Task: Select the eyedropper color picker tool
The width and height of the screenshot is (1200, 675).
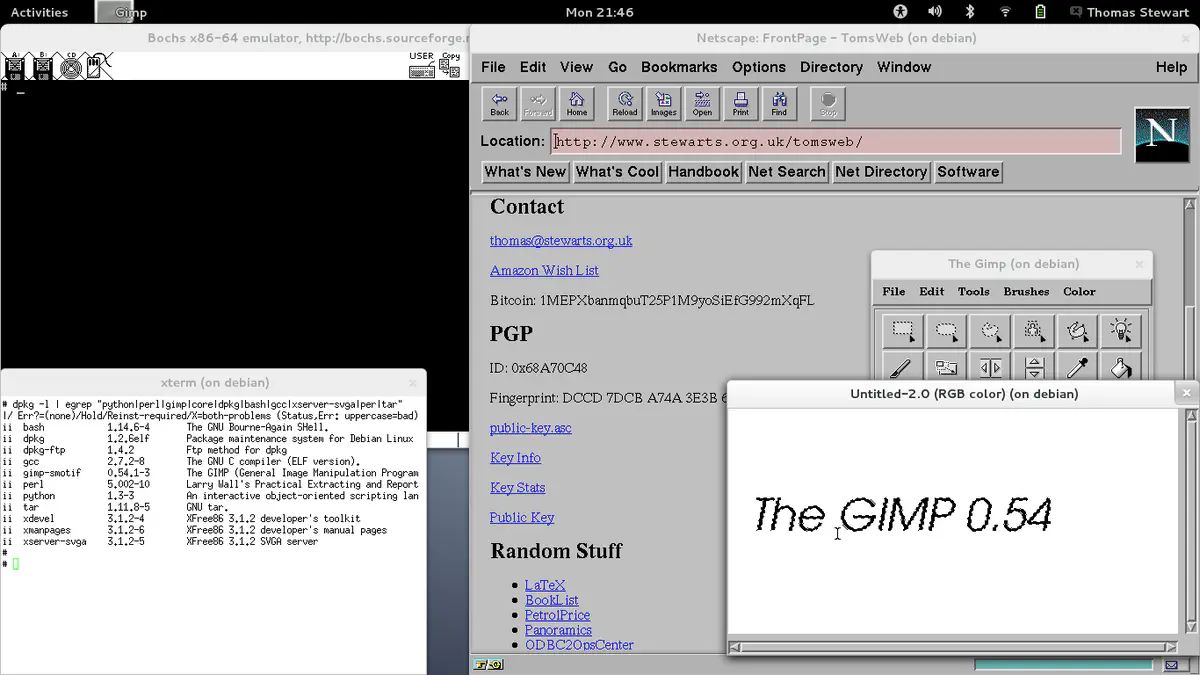Action: [1077, 368]
